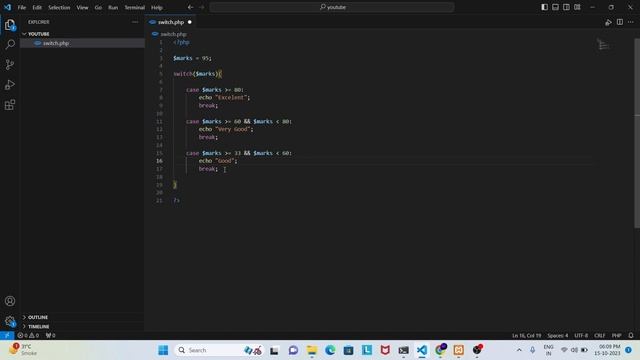
Task: Open errors and warnings count in status bar
Action: click(28, 335)
